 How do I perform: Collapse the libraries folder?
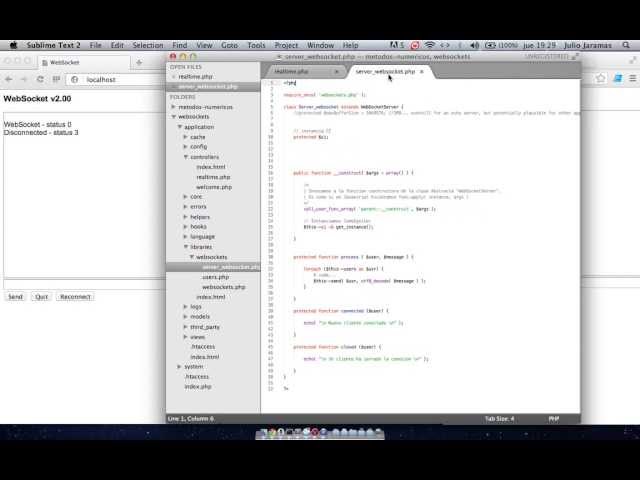[185, 247]
